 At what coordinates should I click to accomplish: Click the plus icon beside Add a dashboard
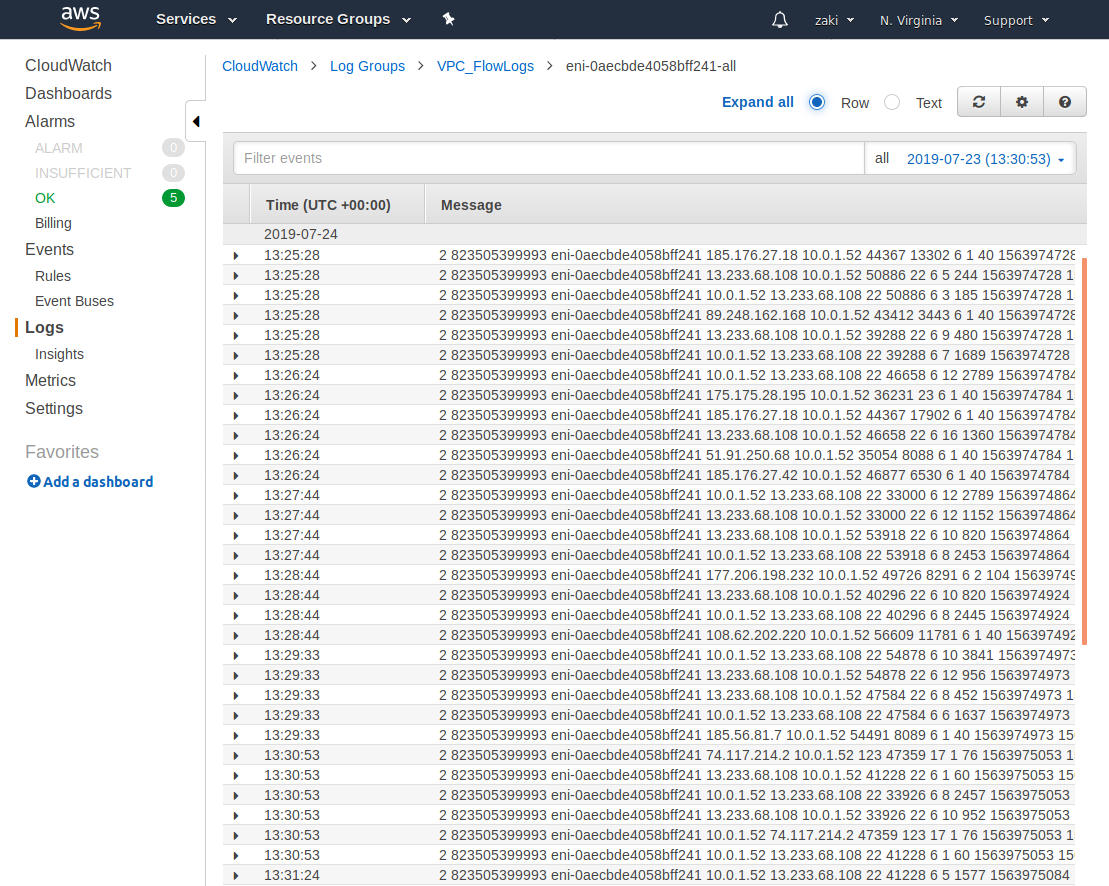pyautogui.click(x=33, y=482)
